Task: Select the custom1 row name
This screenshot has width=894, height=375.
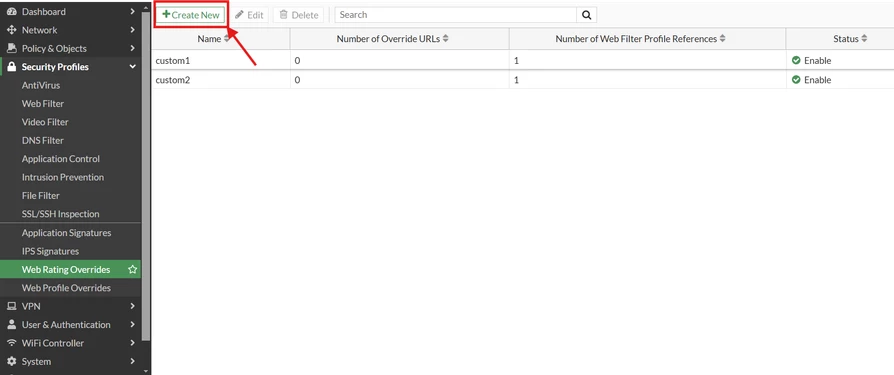Action: 172,60
